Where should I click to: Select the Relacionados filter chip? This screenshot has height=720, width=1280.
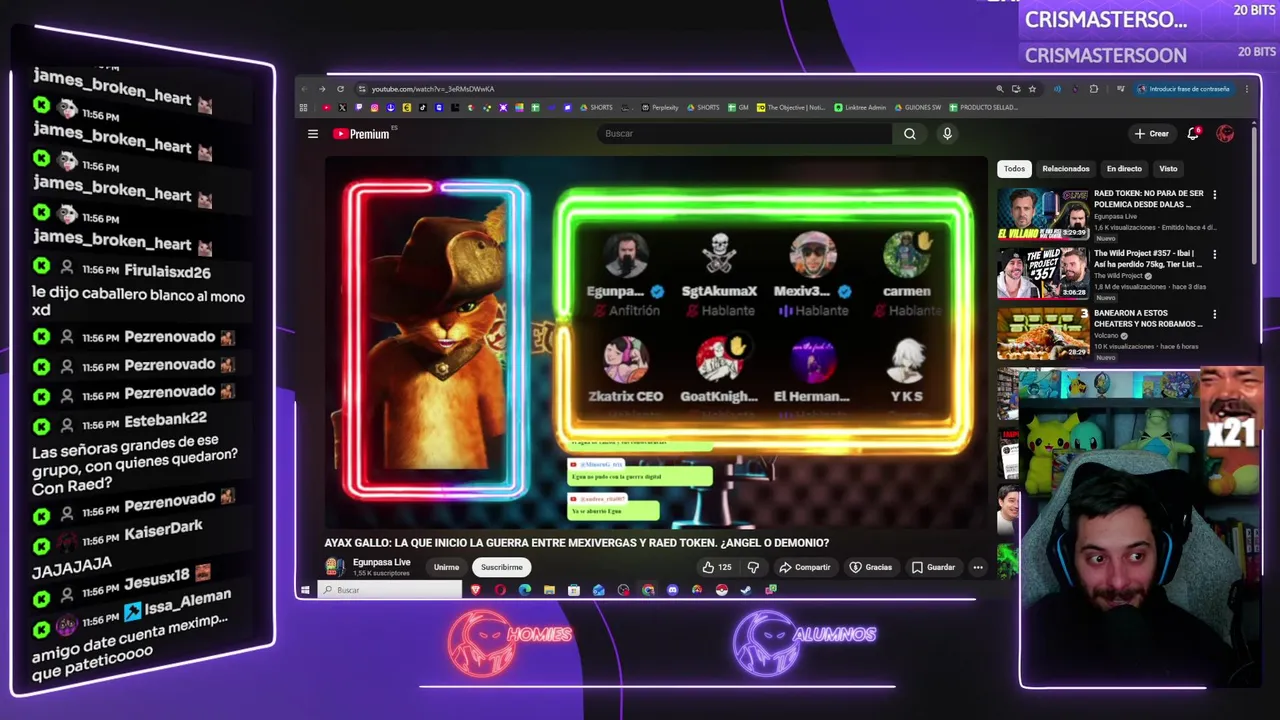(1066, 169)
